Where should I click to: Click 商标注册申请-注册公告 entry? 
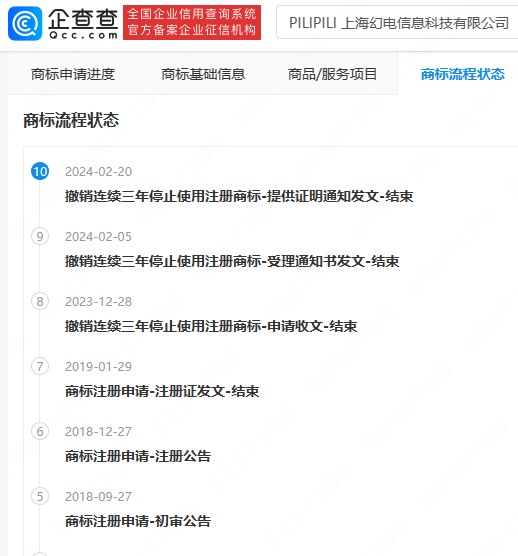point(138,456)
